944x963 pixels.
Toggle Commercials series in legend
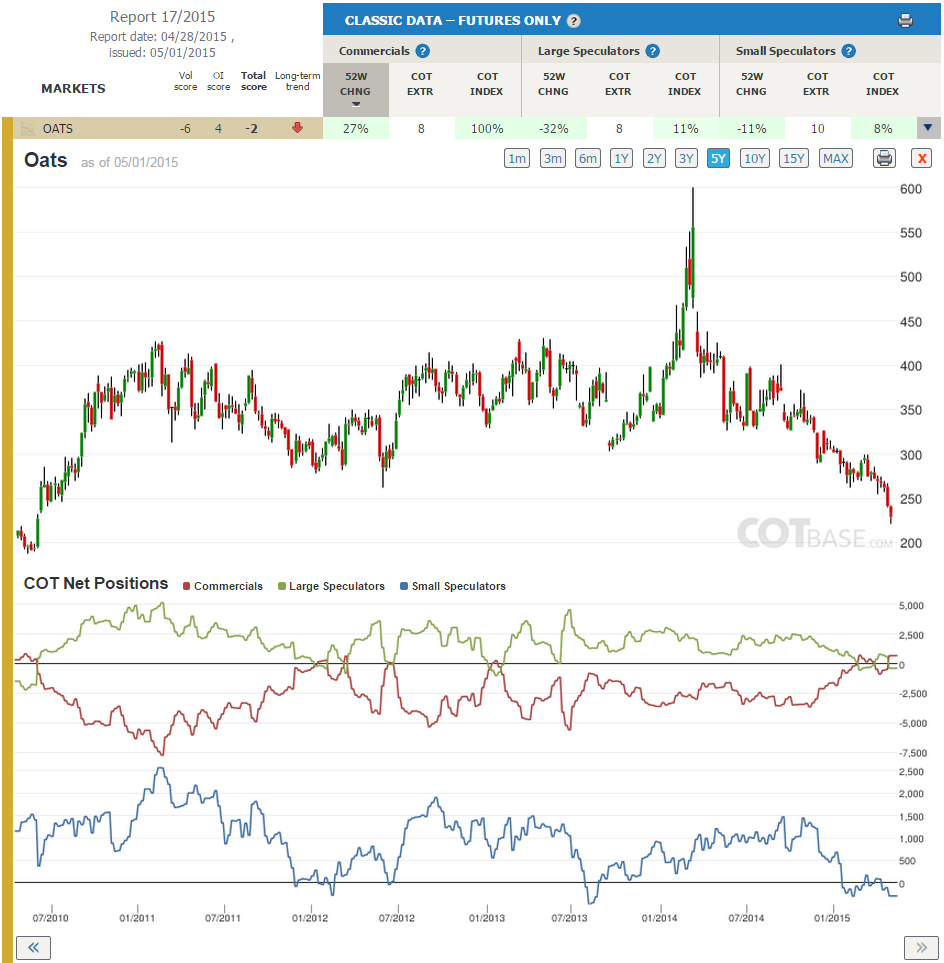[x=223, y=586]
